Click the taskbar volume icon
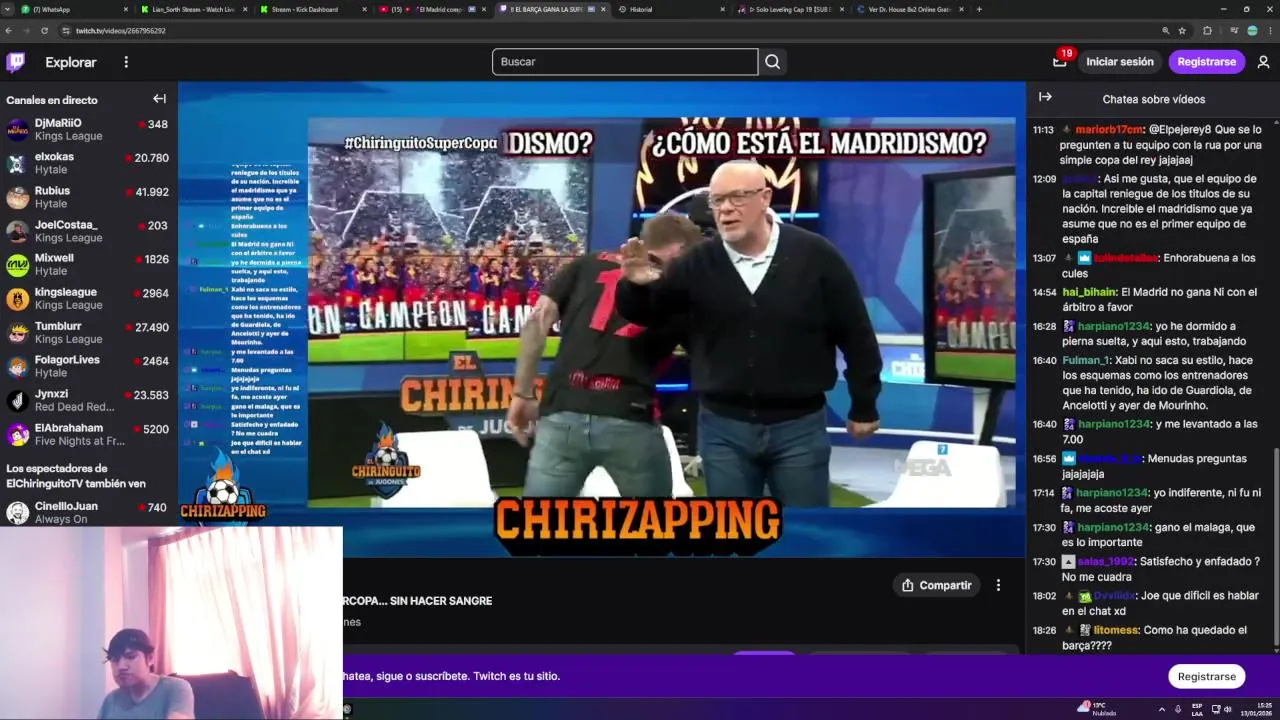 1228,708
